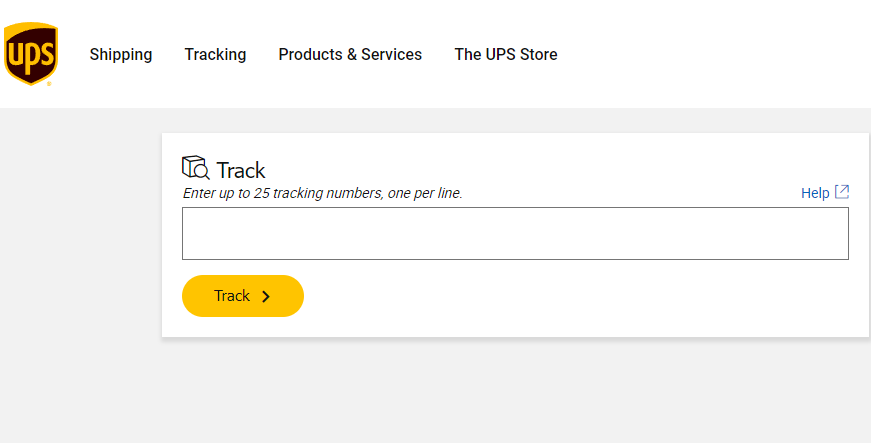
Task: Select the Shipping navigation item
Action: click(121, 55)
